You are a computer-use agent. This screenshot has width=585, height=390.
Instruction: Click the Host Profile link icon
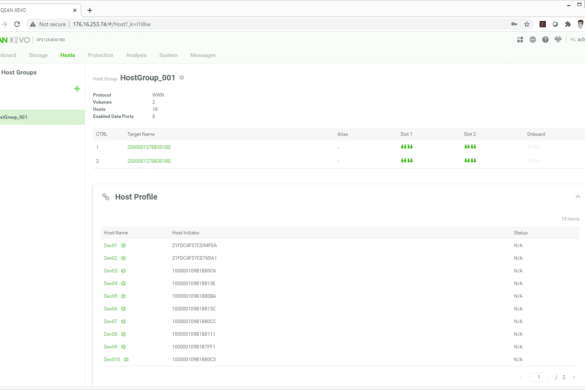coord(106,197)
